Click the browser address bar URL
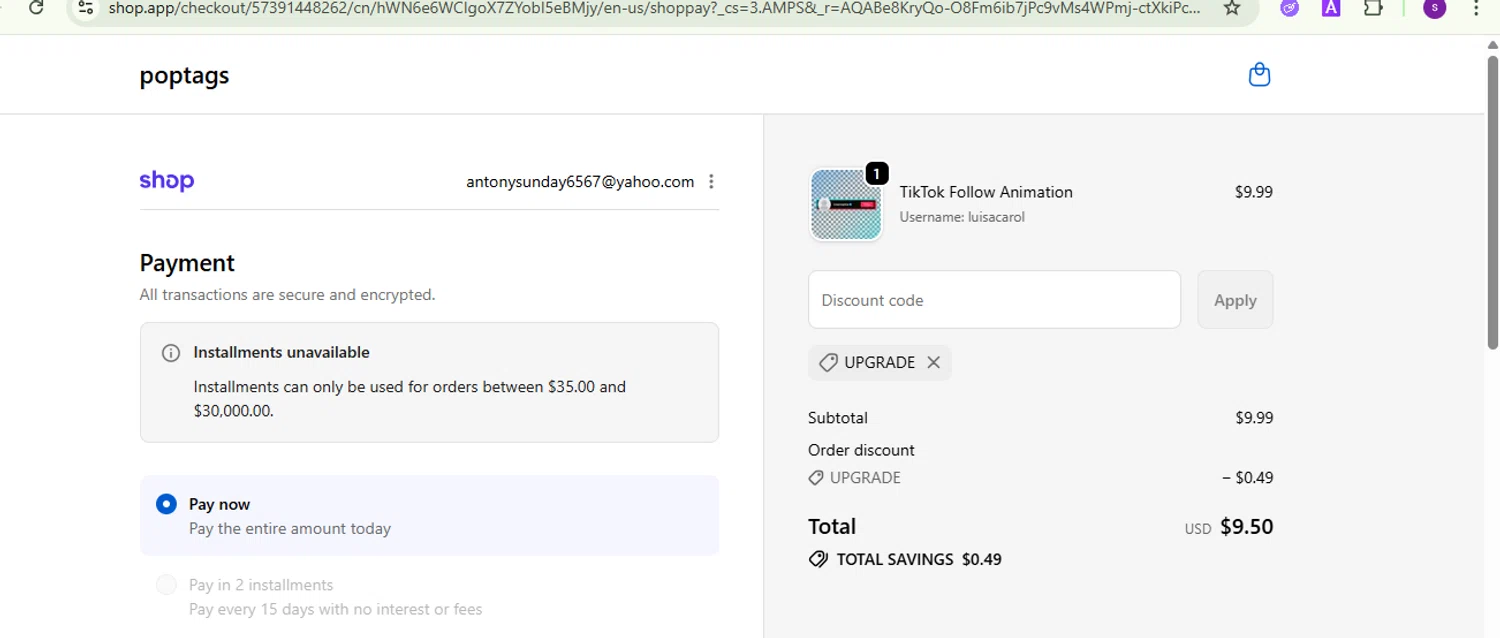The height and width of the screenshot is (638, 1500). click(654, 8)
